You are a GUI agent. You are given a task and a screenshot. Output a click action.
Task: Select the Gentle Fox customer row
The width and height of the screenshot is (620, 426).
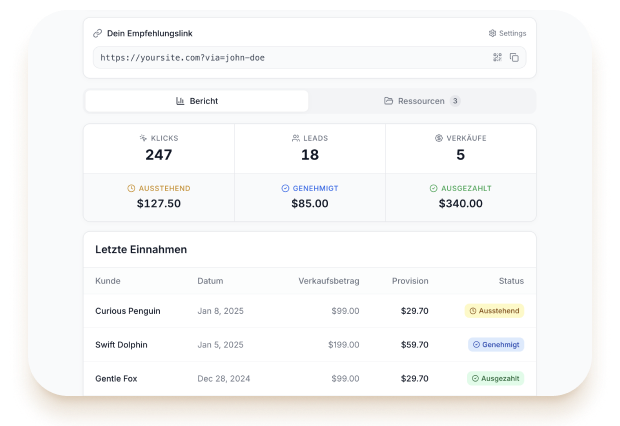coord(310,378)
